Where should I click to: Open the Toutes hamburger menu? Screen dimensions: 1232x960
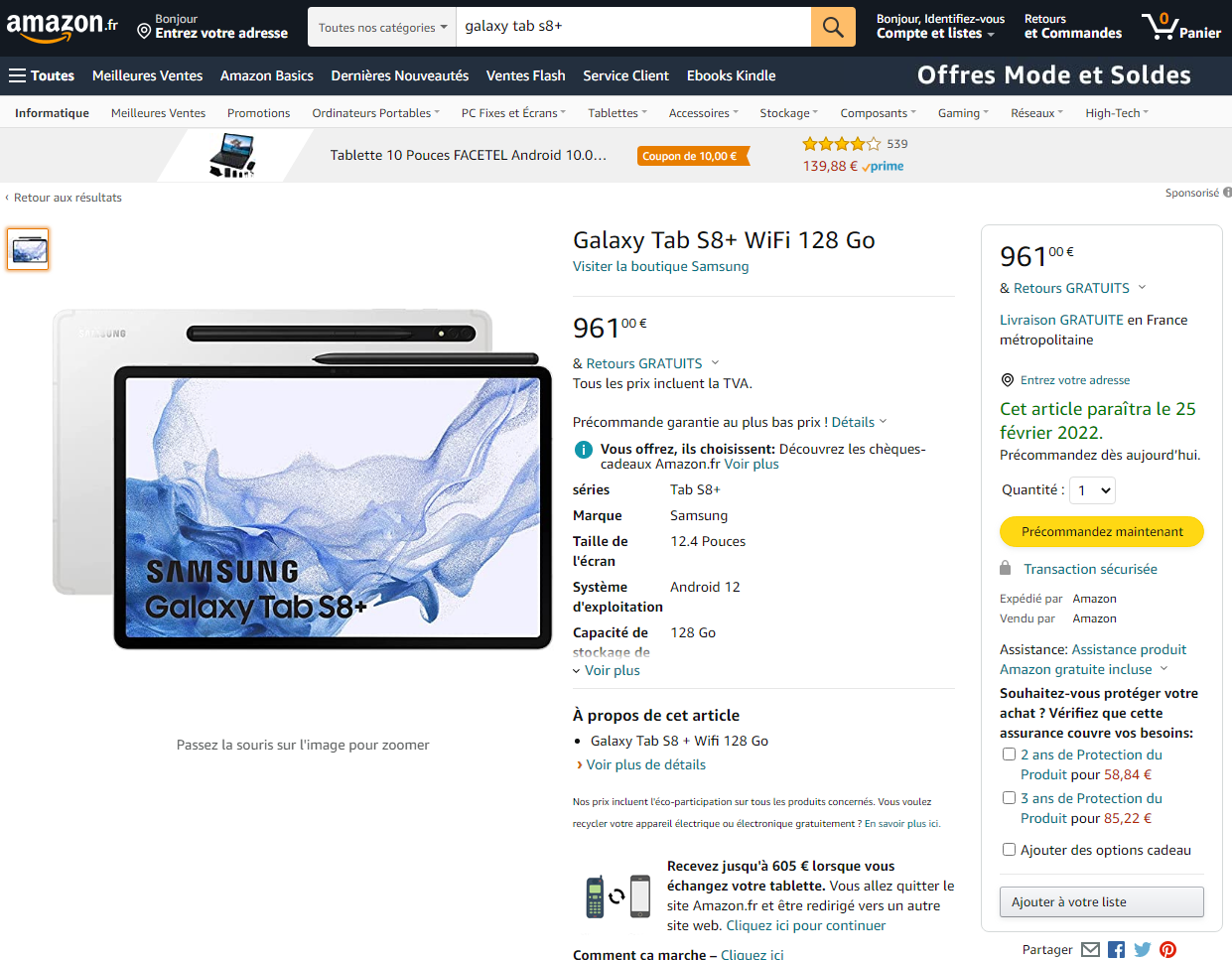(42, 75)
